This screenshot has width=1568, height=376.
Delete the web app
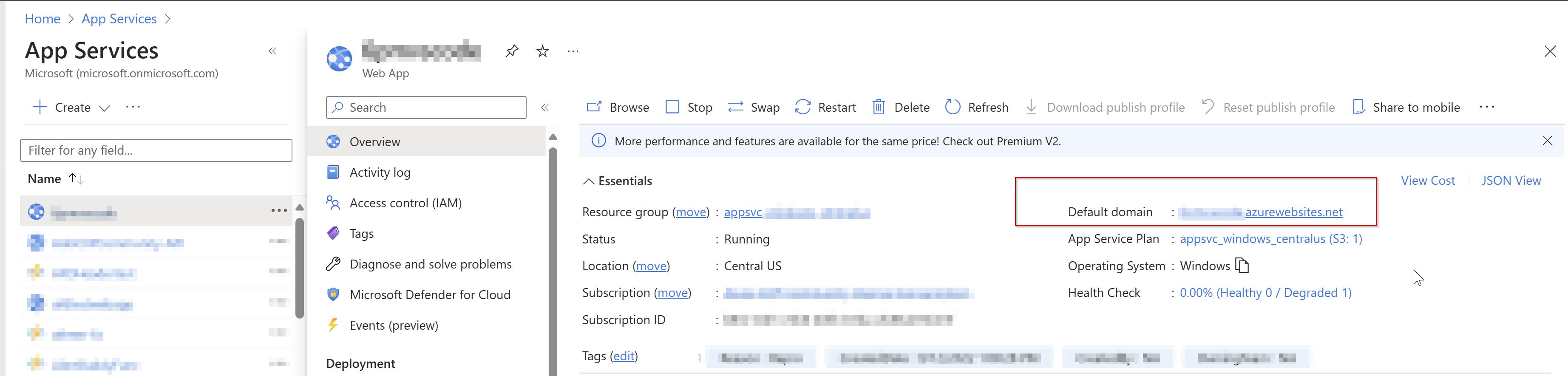[900, 107]
